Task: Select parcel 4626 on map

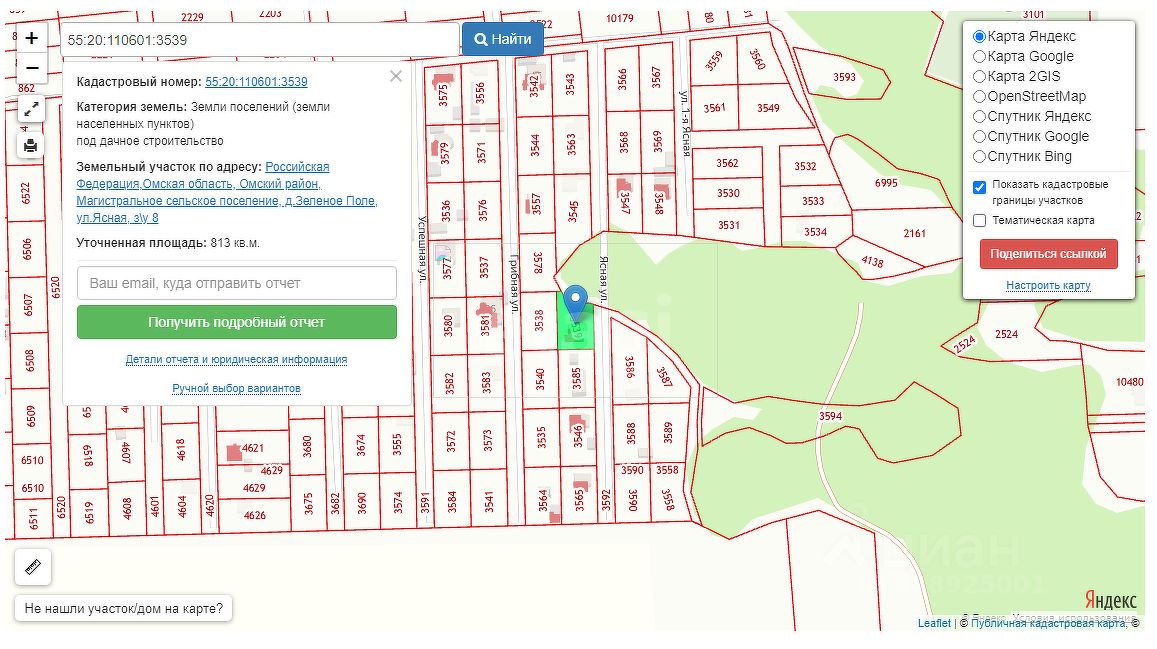Action: 255,516
